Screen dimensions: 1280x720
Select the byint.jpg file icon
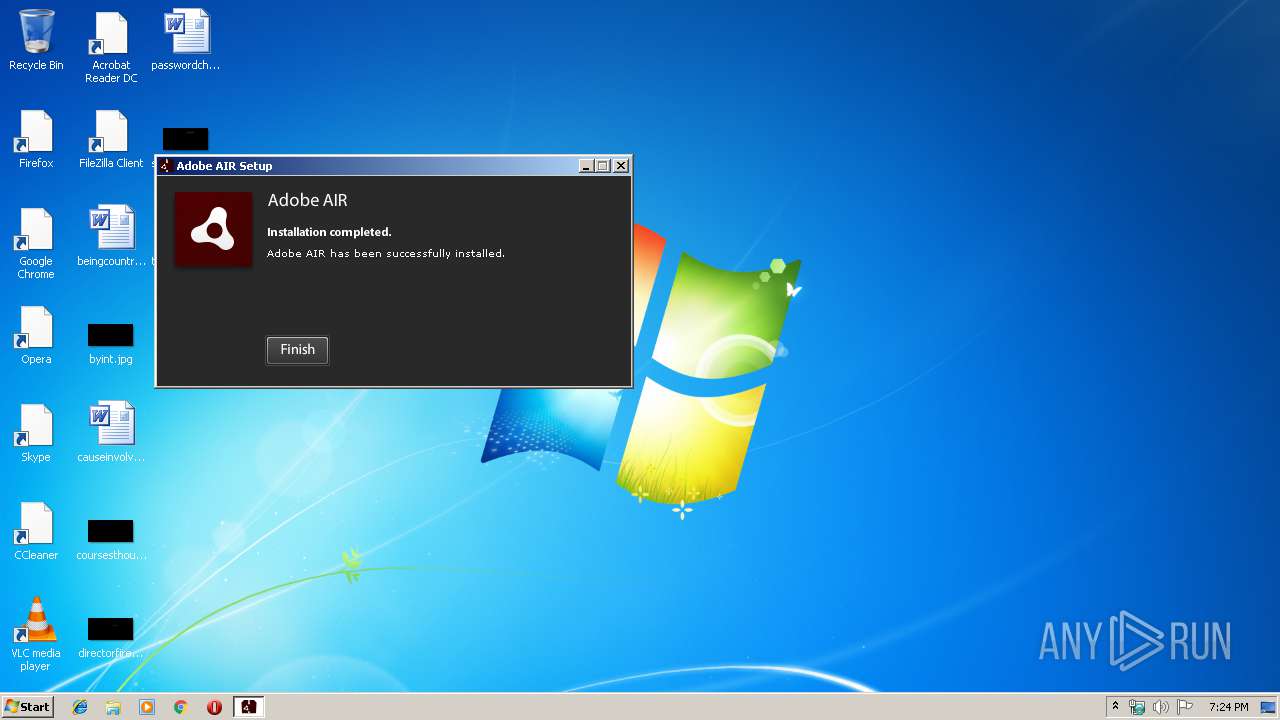pos(111,343)
